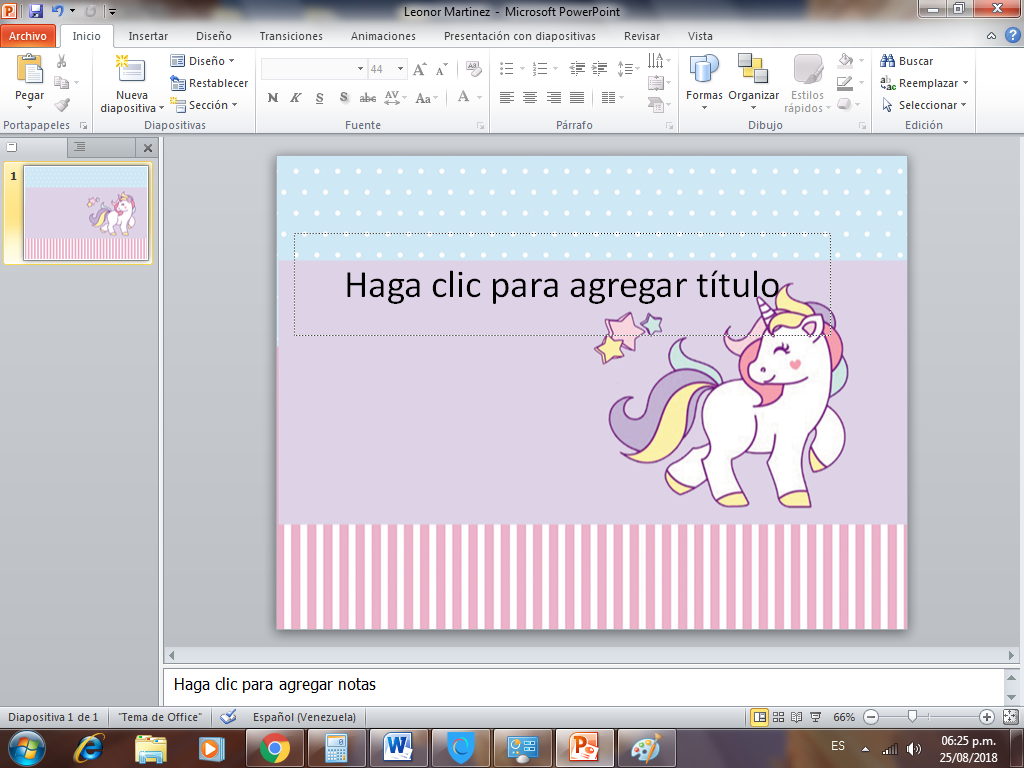Switch to the Vista tab

[x=700, y=36]
